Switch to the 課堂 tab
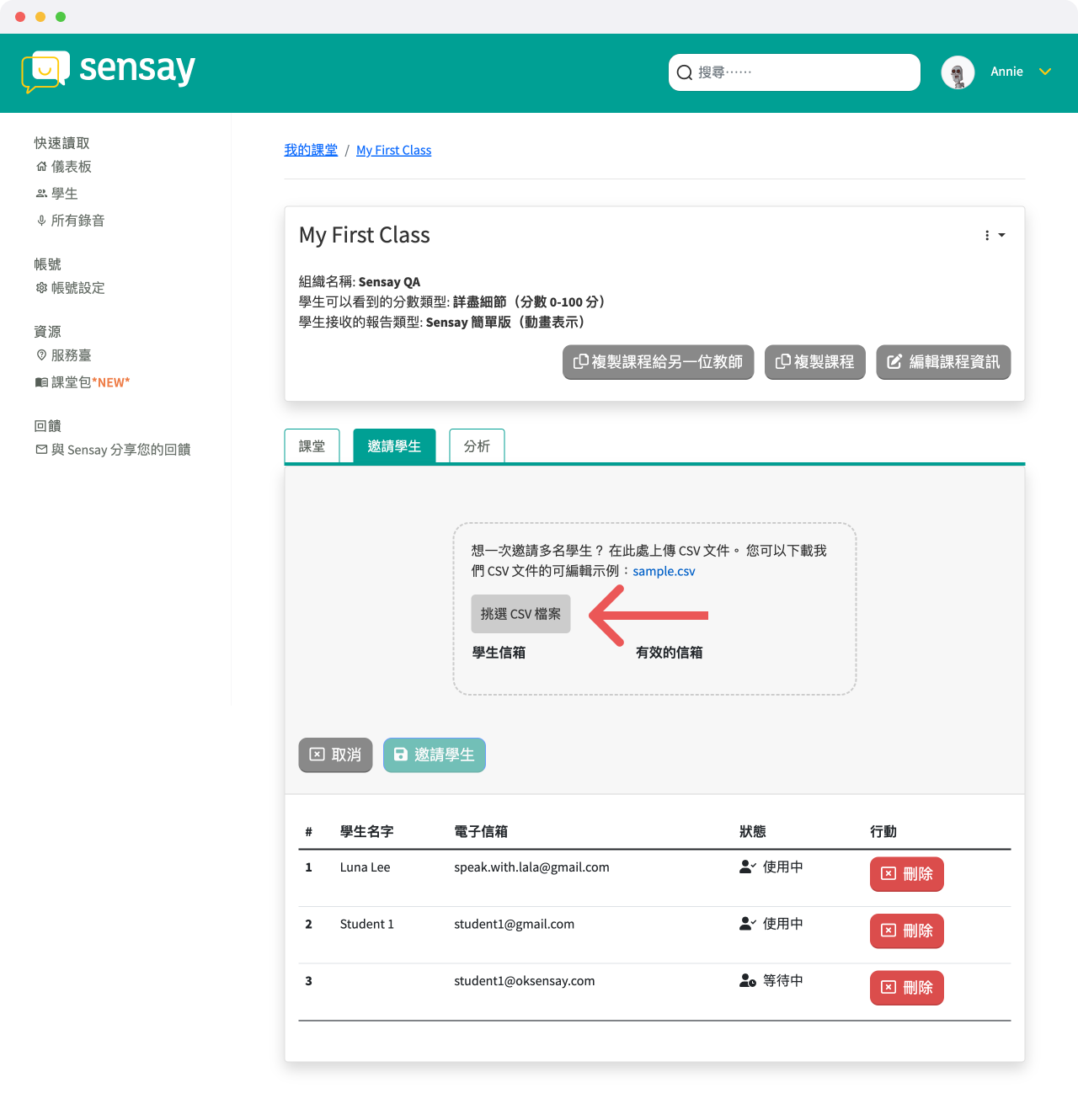1078x1120 pixels. point(312,446)
